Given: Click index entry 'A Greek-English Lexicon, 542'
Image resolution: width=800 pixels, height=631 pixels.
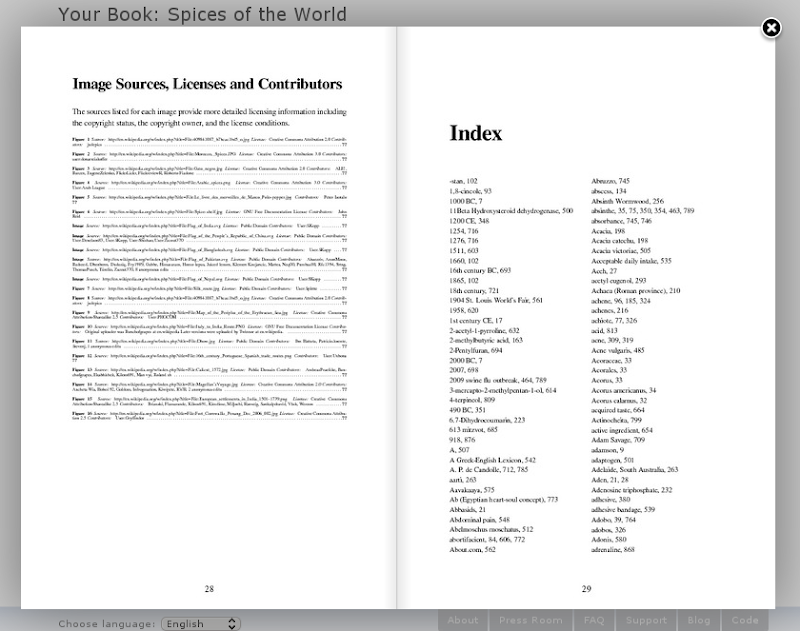Looking at the screenshot, I should [492, 460].
